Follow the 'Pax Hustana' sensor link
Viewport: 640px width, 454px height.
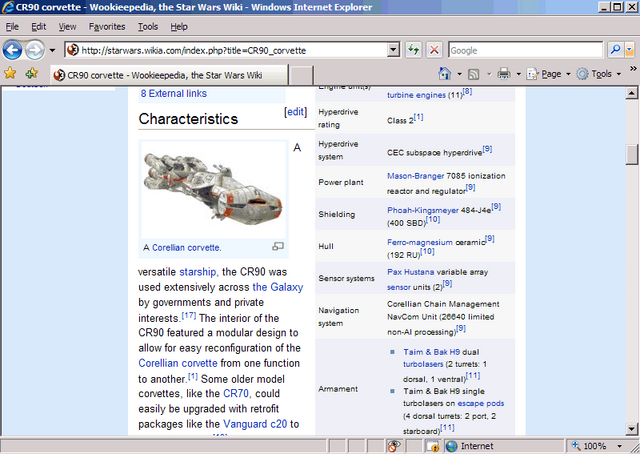pyautogui.click(x=411, y=272)
